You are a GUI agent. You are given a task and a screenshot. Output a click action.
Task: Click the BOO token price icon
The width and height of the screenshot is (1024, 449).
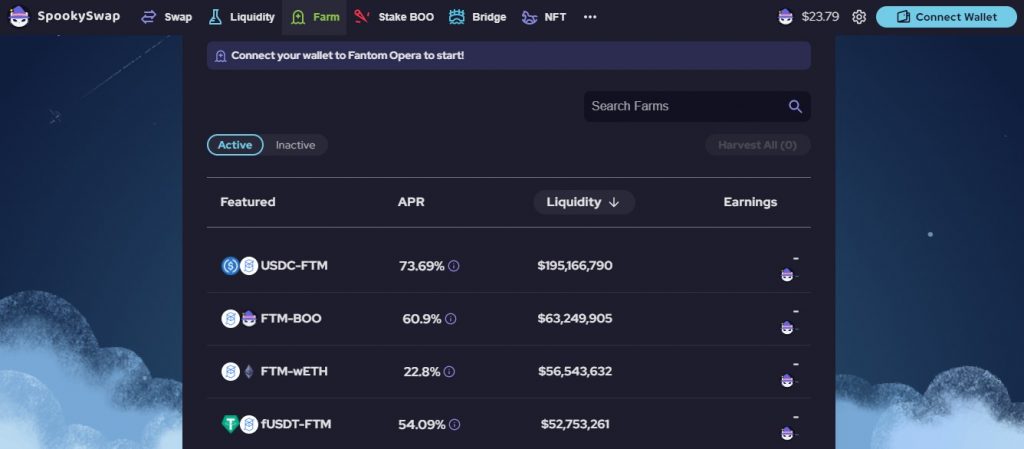pyautogui.click(x=786, y=17)
